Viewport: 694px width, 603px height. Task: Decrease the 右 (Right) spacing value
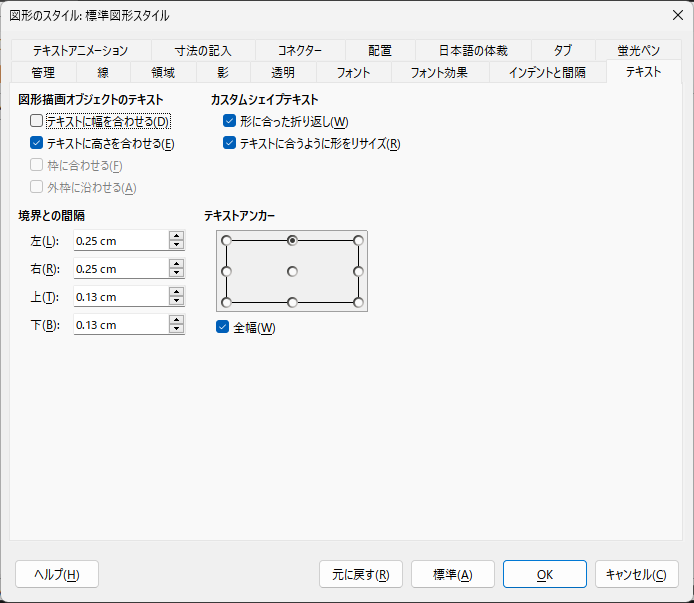(177, 273)
